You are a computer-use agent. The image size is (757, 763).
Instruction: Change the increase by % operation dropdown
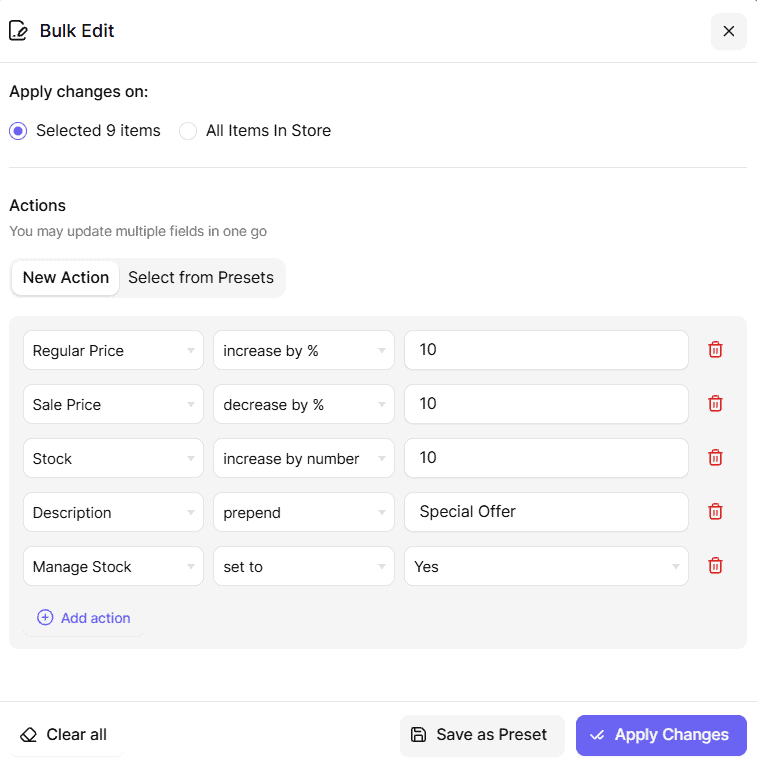[x=304, y=350]
